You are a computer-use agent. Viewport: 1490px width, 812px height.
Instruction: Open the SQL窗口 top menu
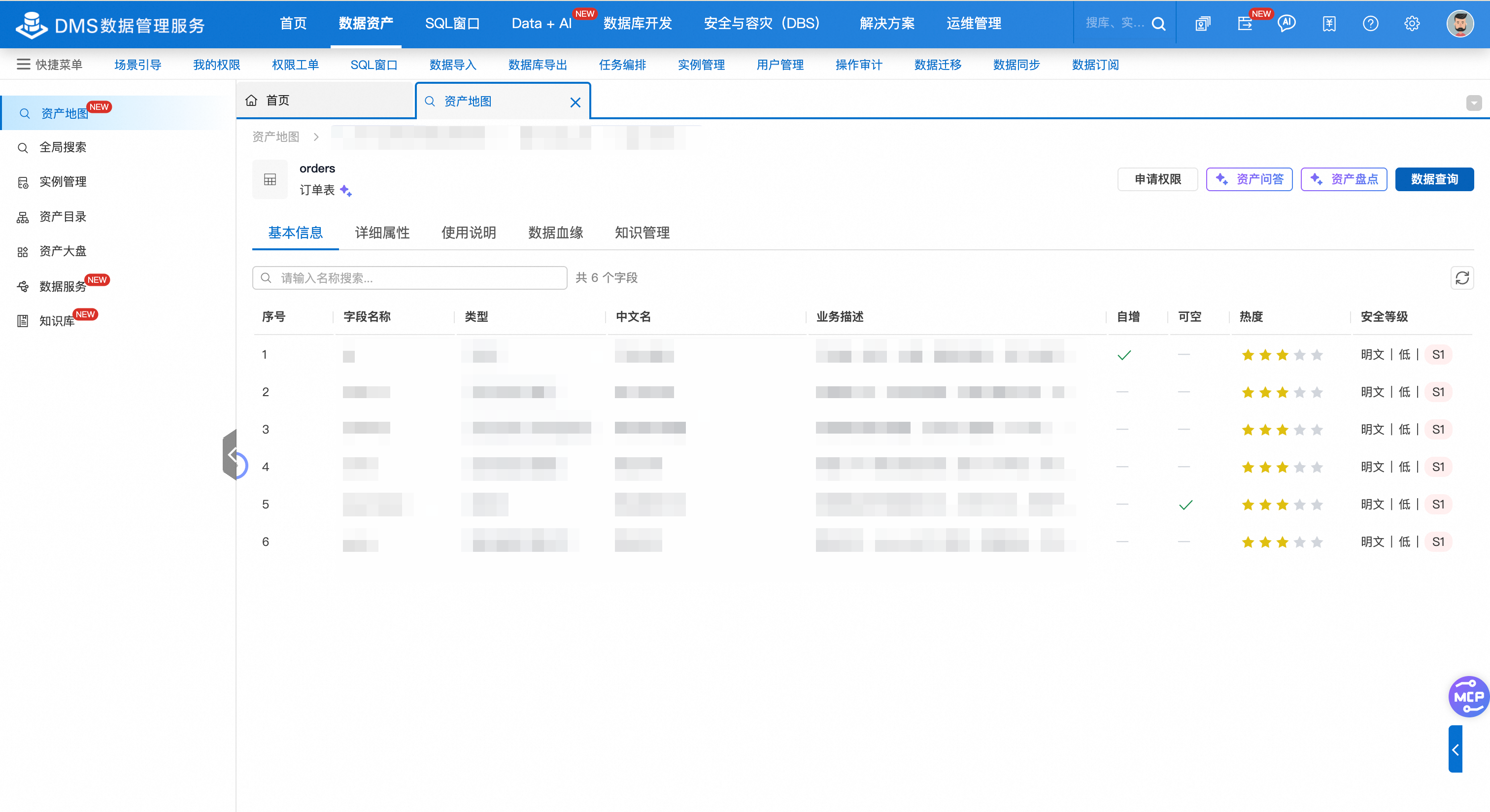point(452,24)
